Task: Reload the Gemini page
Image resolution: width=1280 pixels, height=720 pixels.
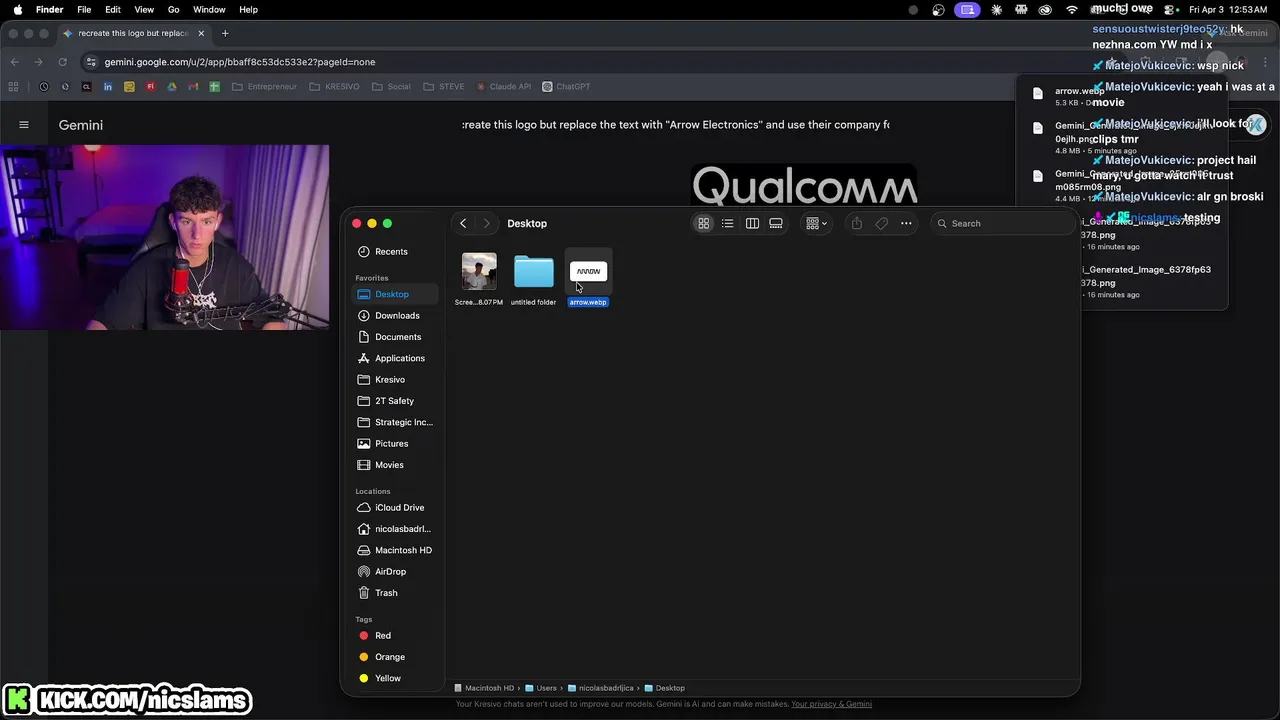Action: [62, 62]
